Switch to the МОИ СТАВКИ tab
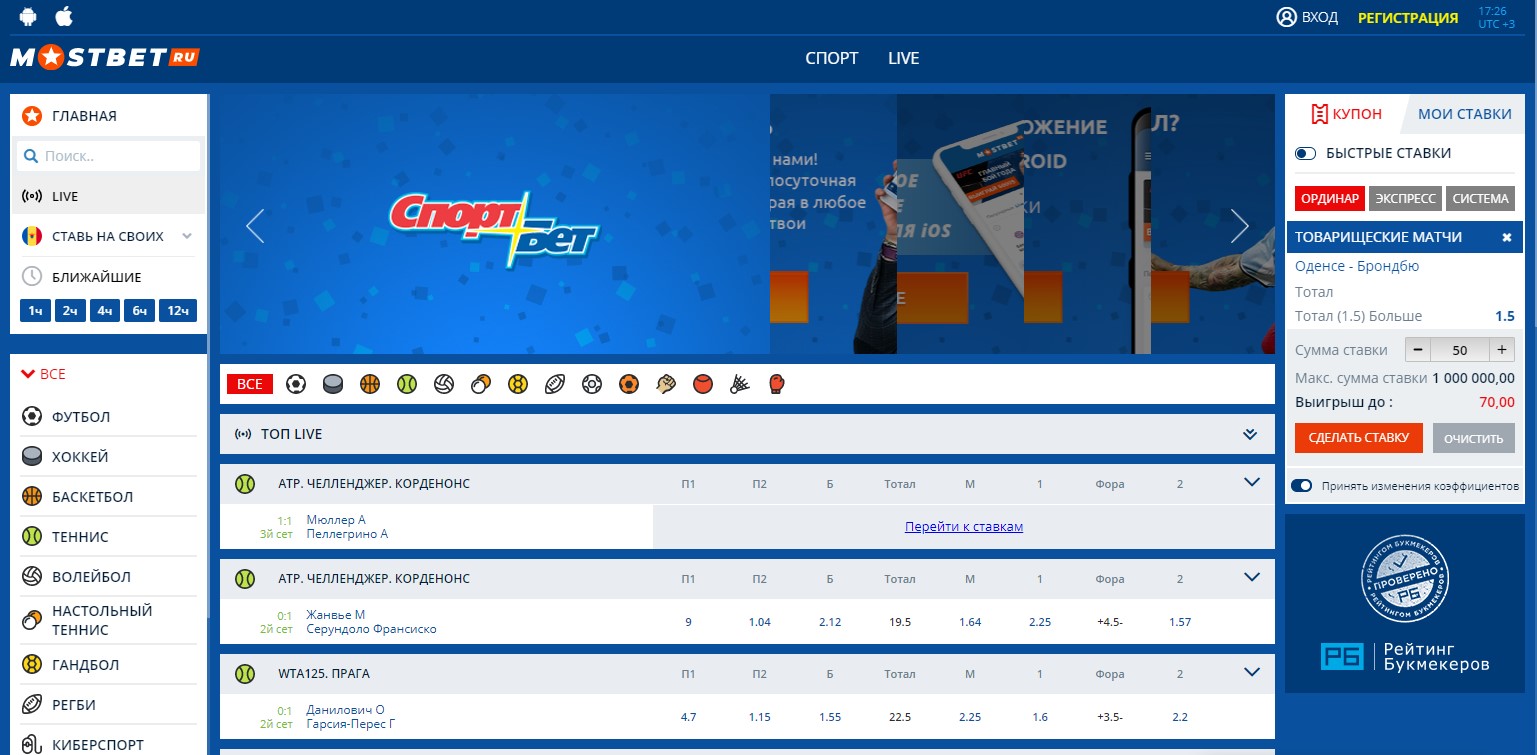 click(x=1464, y=114)
